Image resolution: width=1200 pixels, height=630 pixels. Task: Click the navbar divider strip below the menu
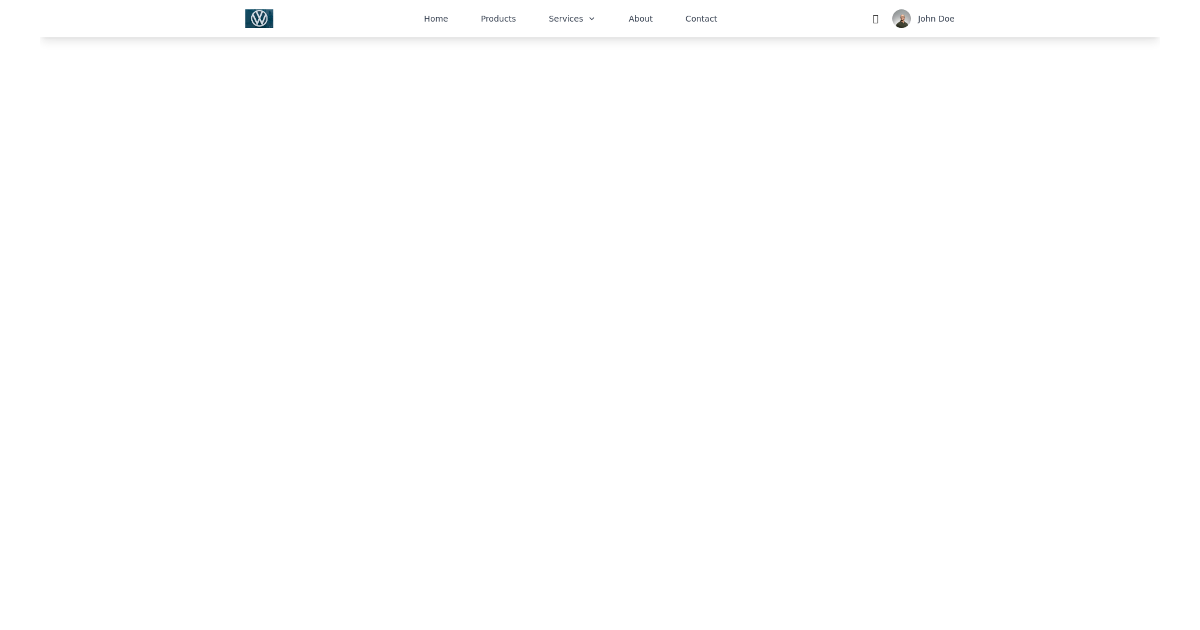coord(600,40)
